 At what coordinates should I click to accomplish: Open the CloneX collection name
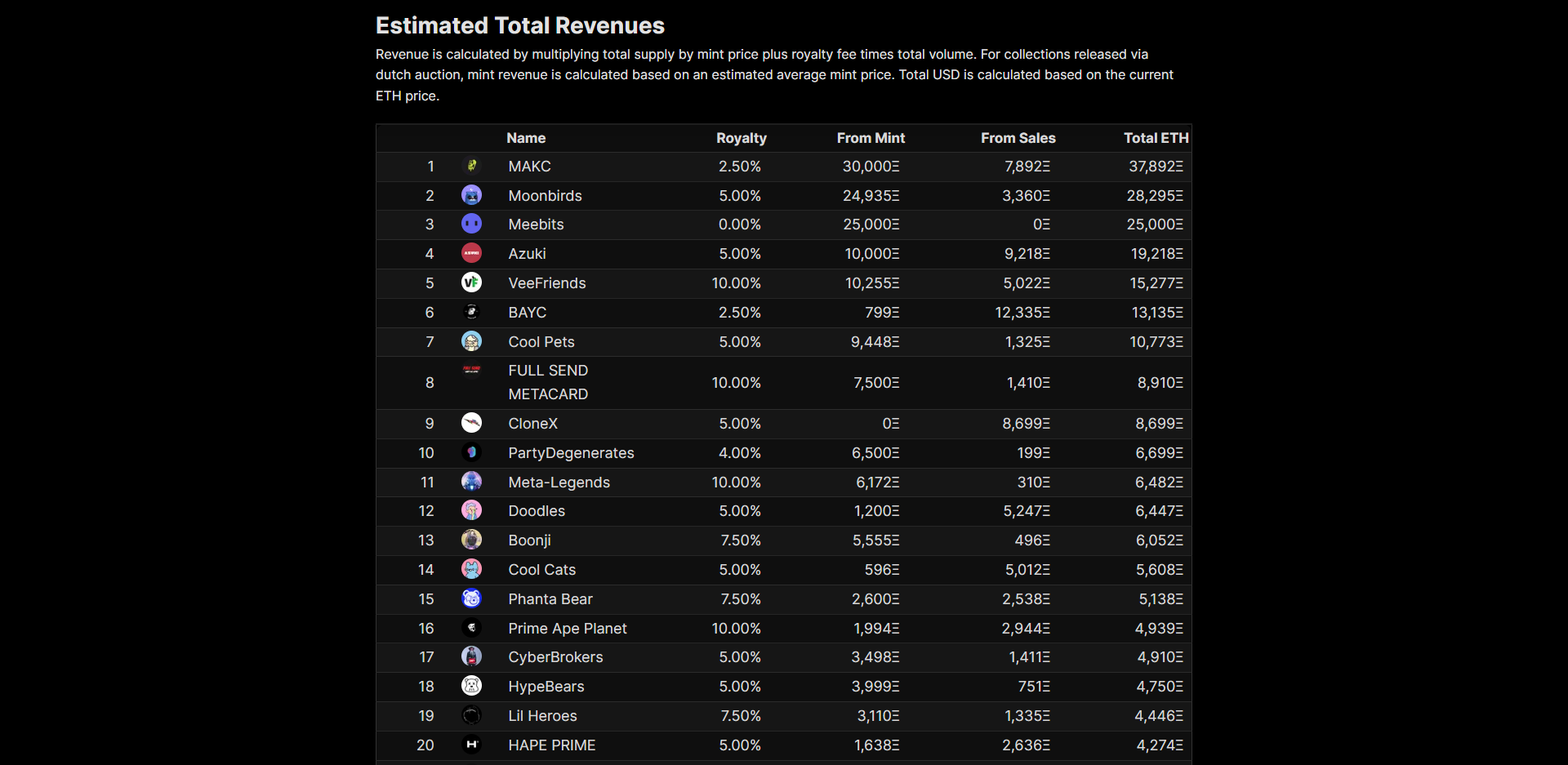(x=533, y=424)
